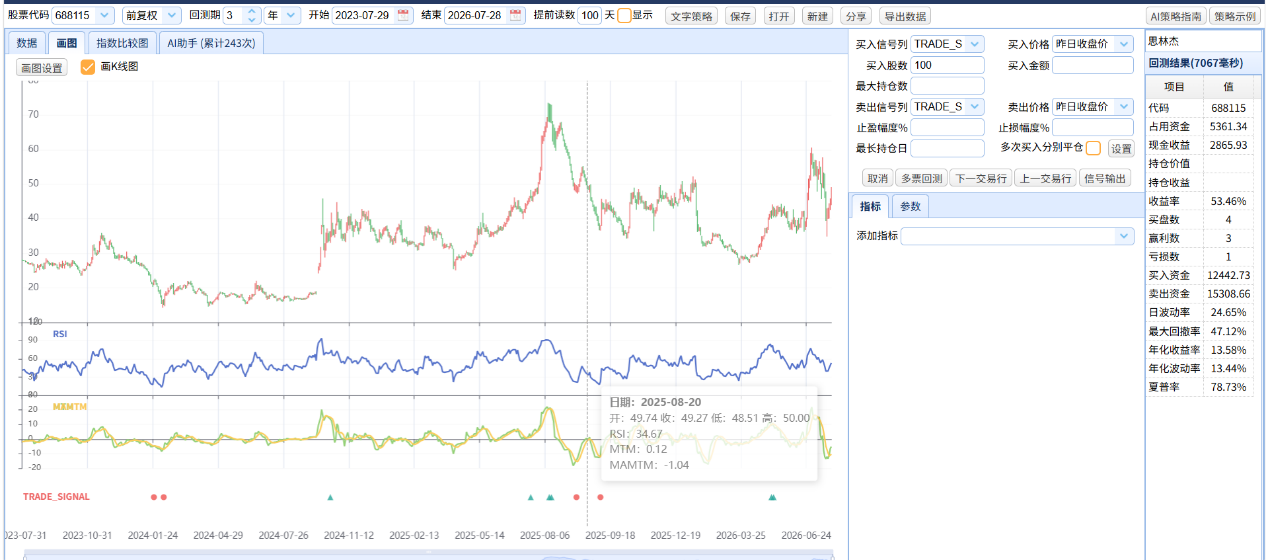Click the 买入股数 input field
The width and height of the screenshot is (1268, 560).
(947, 65)
